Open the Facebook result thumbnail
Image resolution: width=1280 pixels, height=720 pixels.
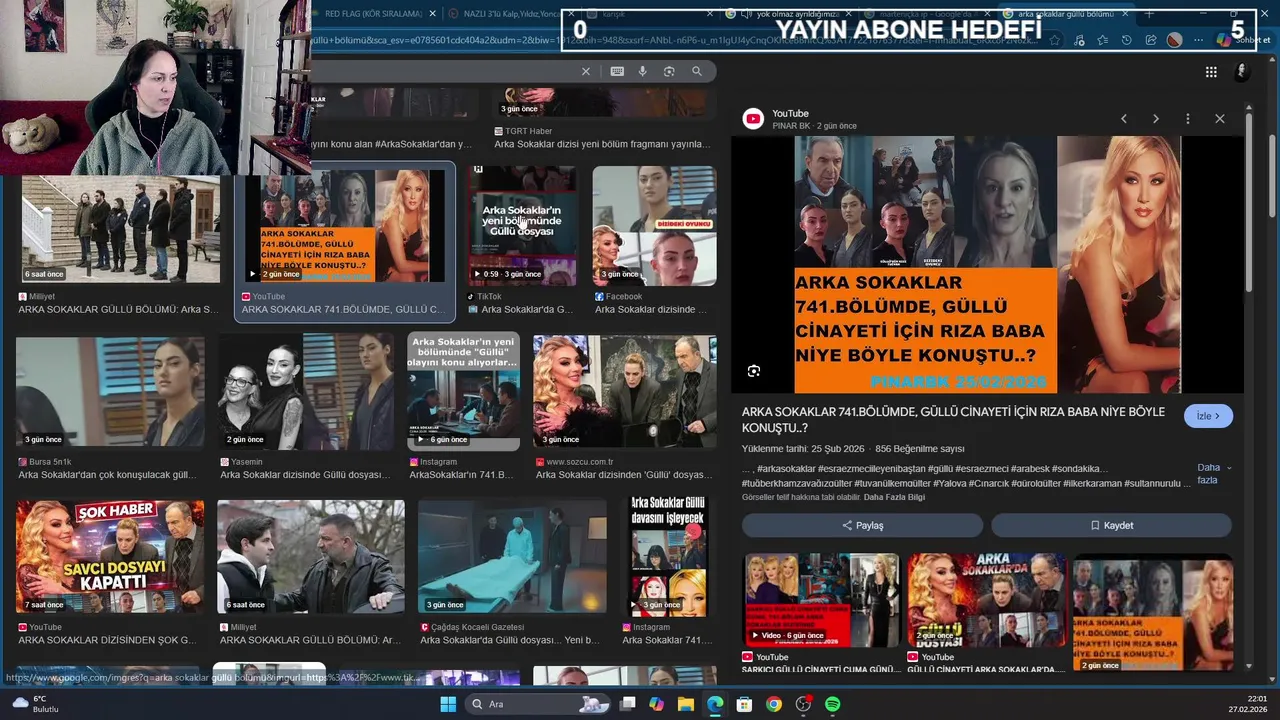(655, 225)
